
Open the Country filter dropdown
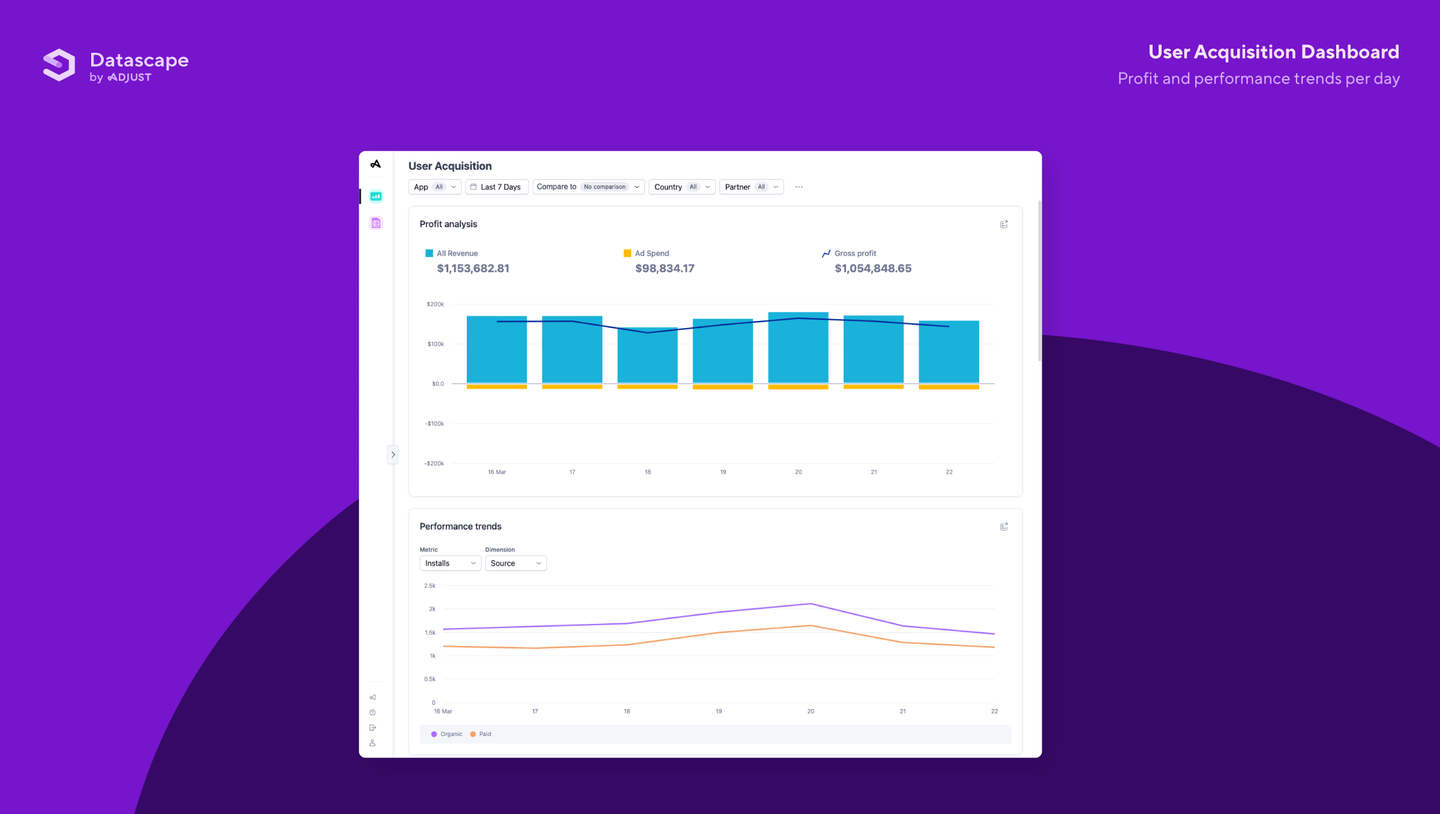(681, 187)
